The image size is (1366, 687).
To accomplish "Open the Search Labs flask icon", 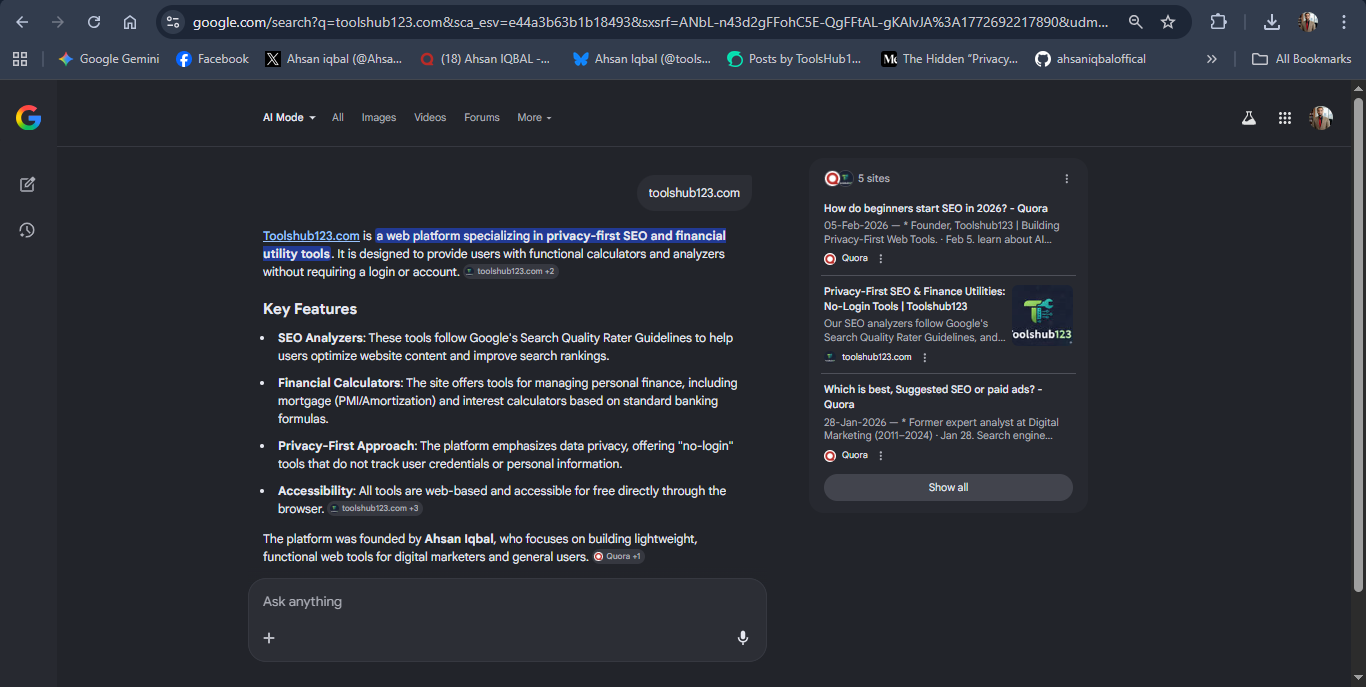I will pos(1249,118).
